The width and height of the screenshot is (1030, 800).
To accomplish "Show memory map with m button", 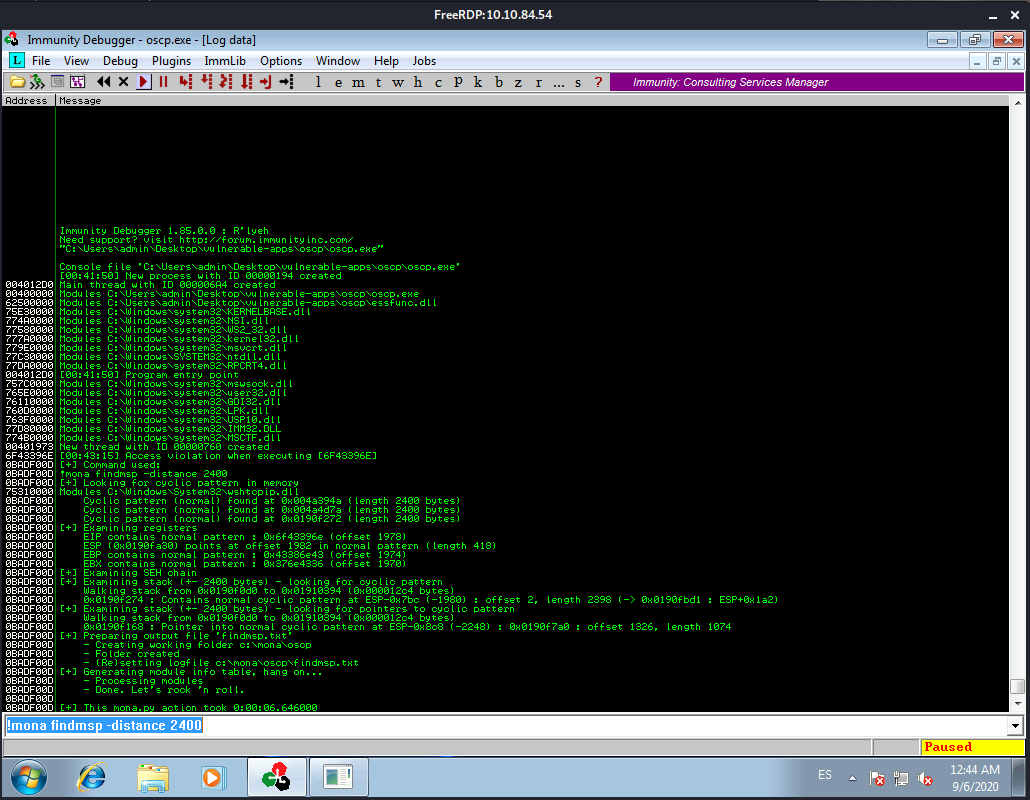I will coord(358,82).
